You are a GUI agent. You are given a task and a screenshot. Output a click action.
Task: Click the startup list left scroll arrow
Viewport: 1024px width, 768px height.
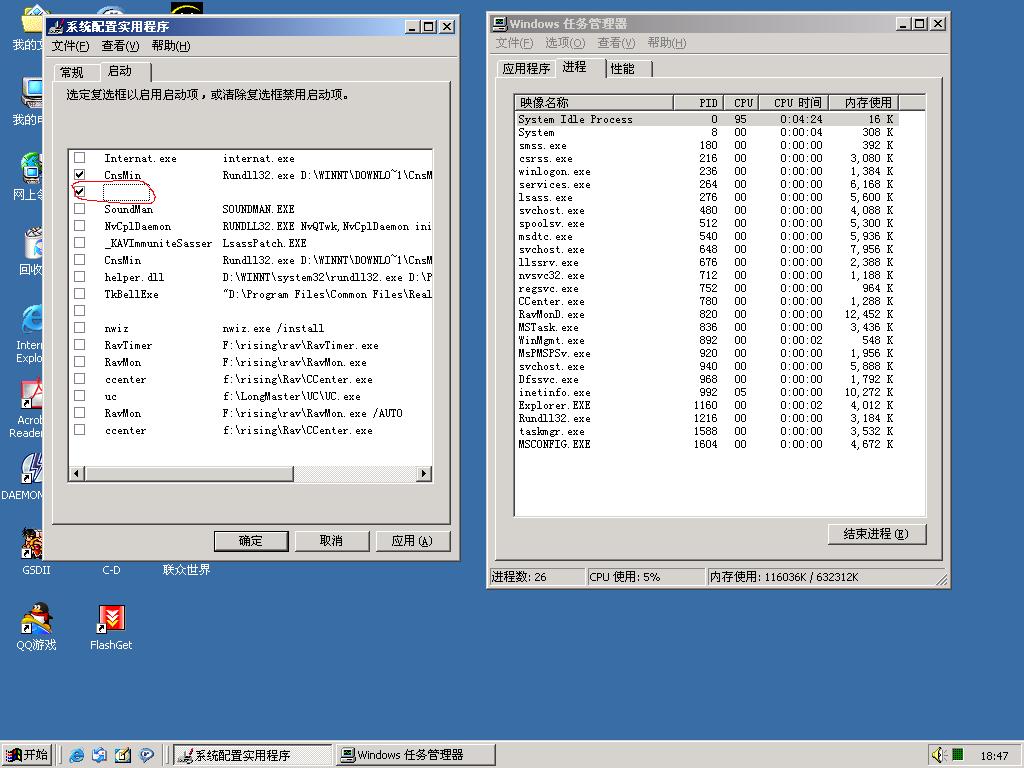click(77, 473)
